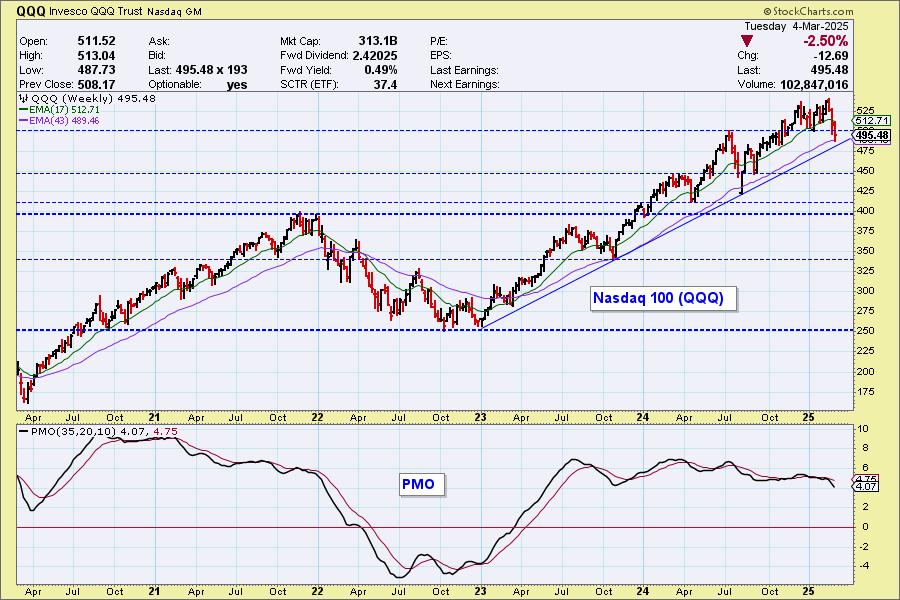Click the Tuesday 4-Mar-2025 date
Image resolution: width=900 pixels, height=600 pixels.
tap(796, 26)
